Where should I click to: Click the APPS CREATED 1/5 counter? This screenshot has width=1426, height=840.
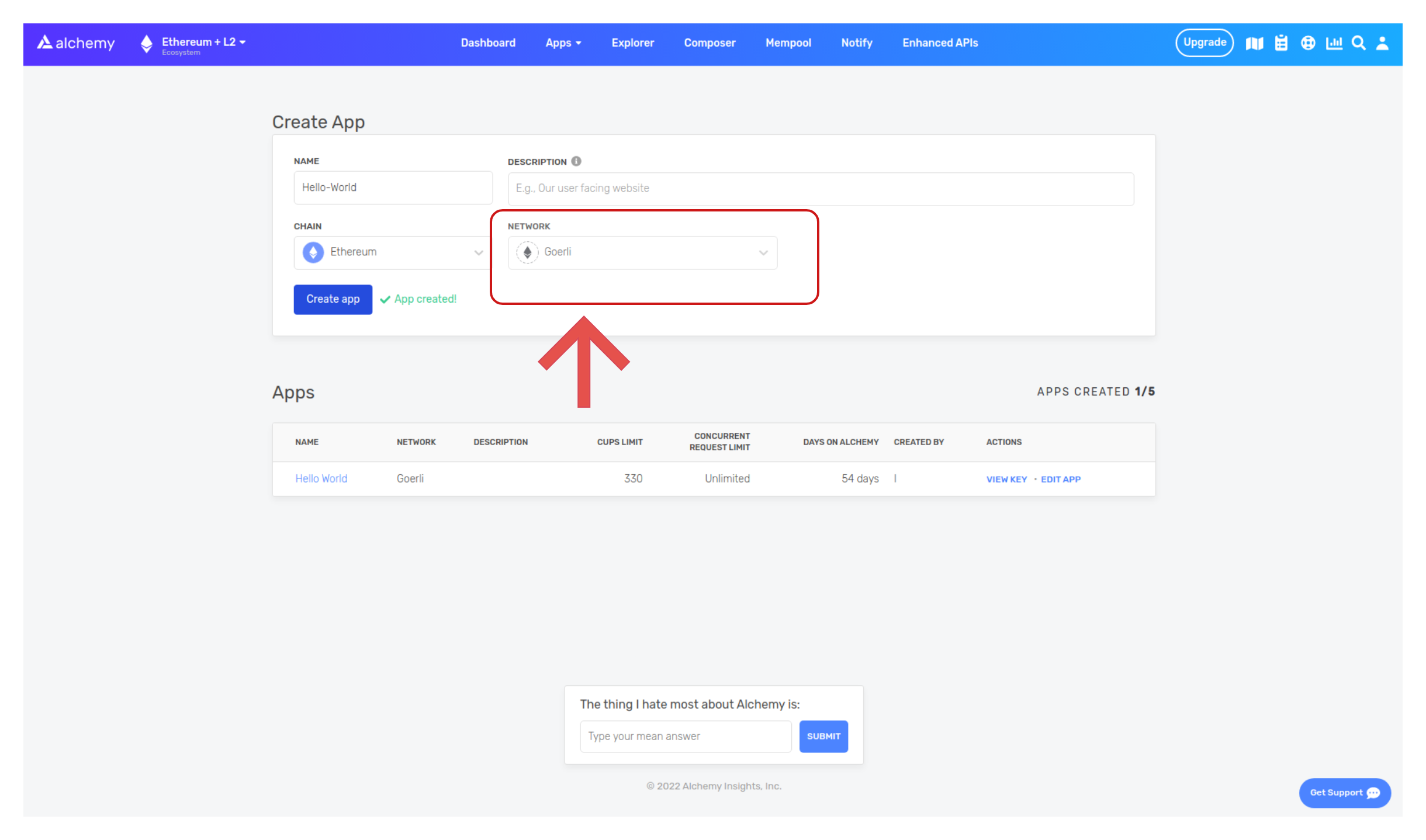(x=1096, y=391)
